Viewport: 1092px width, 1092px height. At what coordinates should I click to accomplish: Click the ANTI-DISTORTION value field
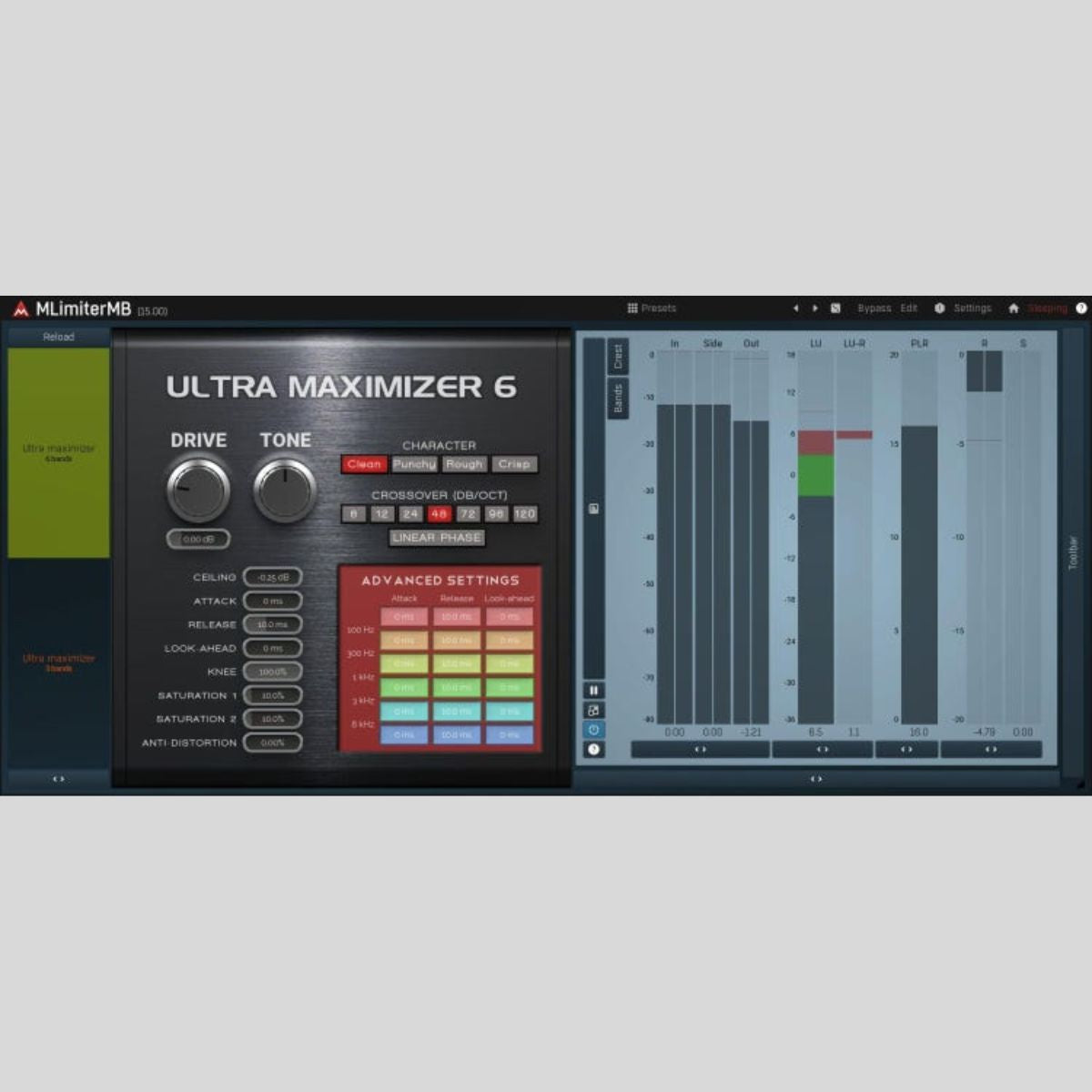(x=272, y=743)
